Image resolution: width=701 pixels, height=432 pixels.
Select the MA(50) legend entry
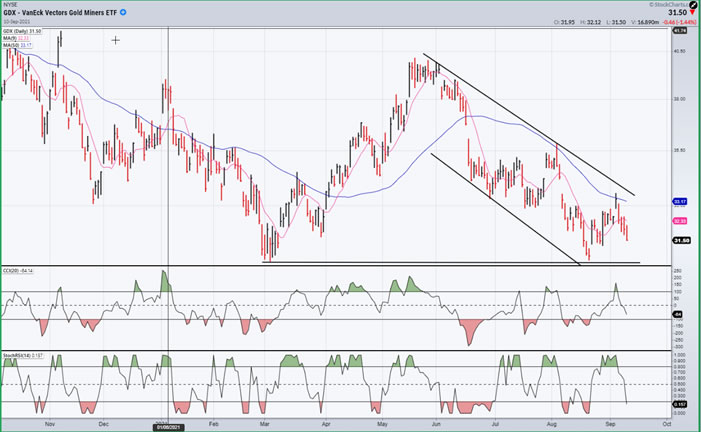point(18,45)
